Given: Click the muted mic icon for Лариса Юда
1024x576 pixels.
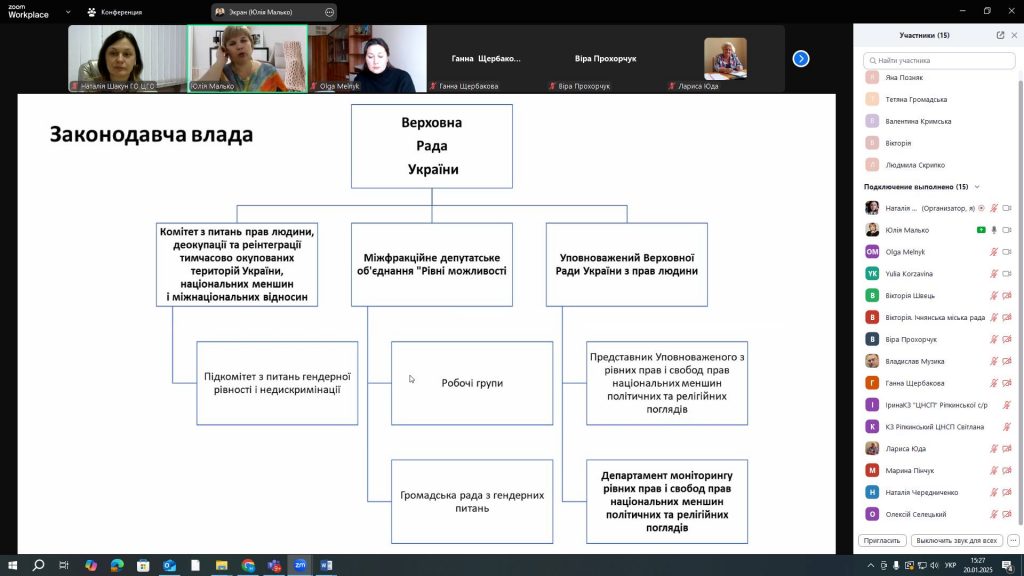Looking at the screenshot, I should point(994,449).
